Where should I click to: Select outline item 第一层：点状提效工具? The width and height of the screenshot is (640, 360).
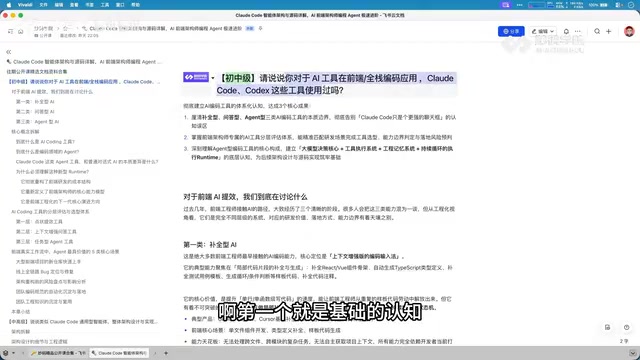click(x=39, y=222)
